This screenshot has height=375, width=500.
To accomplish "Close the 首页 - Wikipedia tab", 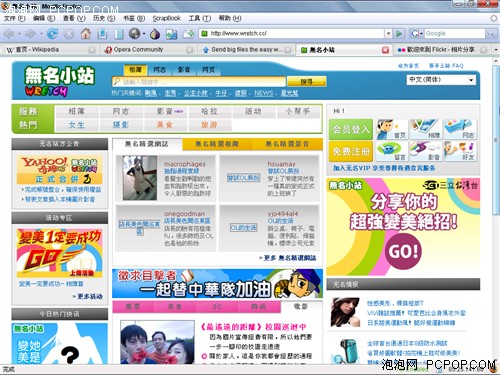I will tap(92, 50).
